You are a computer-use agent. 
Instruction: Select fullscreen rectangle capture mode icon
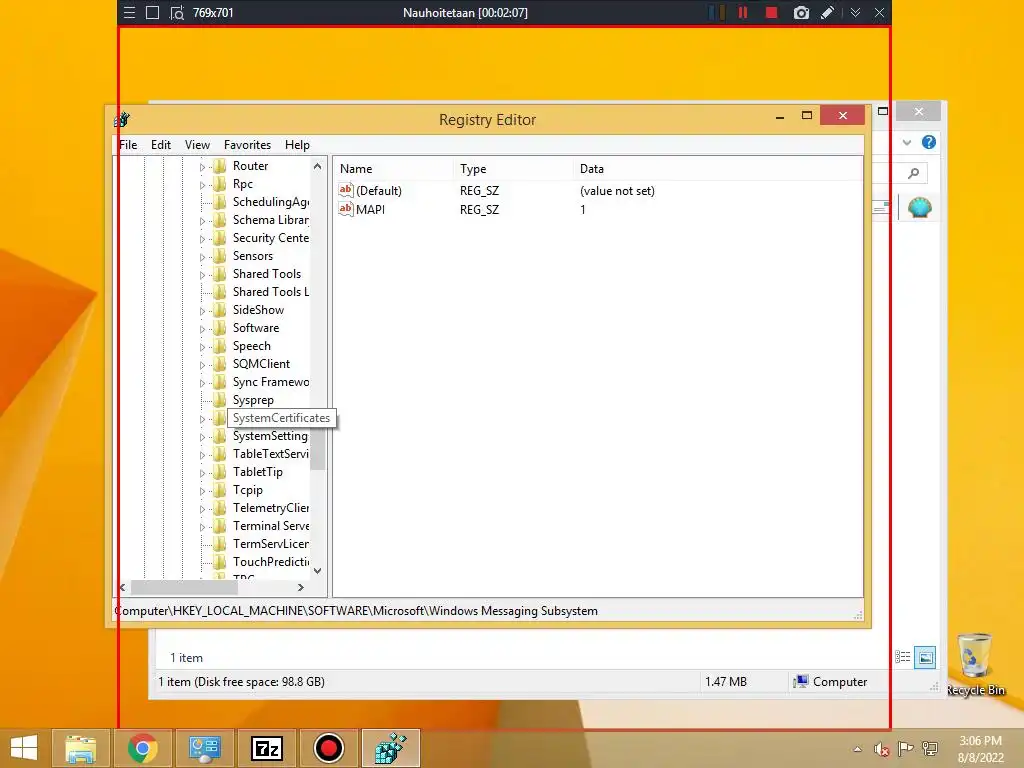pyautogui.click(x=152, y=12)
